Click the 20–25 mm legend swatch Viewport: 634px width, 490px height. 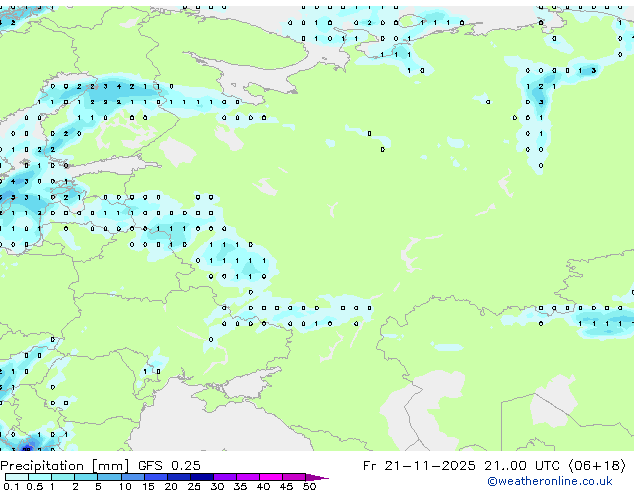(x=178, y=477)
